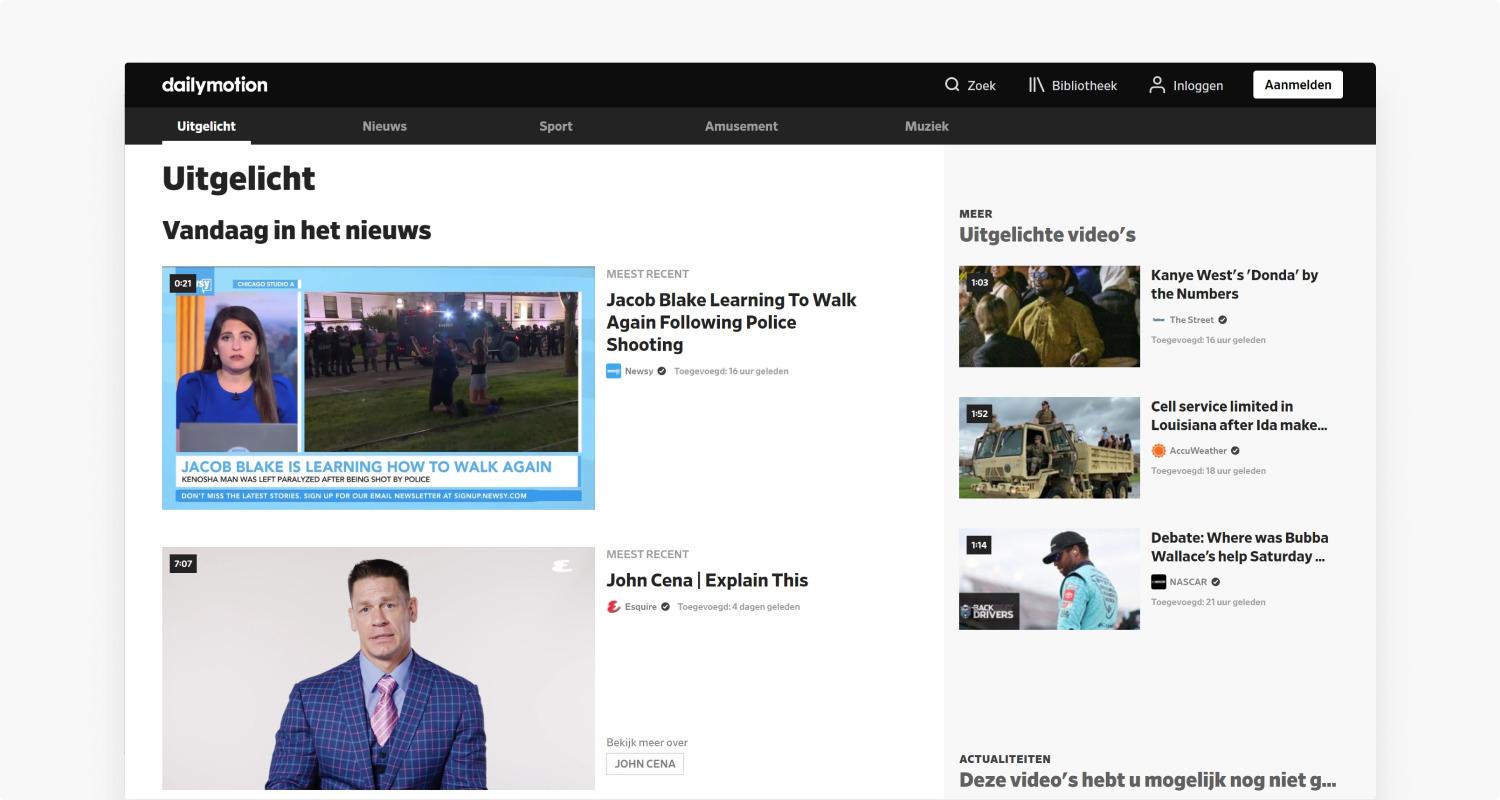Screen dimensions: 1500x800
Task: Play the Kanye West video thumbnail
Action: pyautogui.click(x=1049, y=316)
